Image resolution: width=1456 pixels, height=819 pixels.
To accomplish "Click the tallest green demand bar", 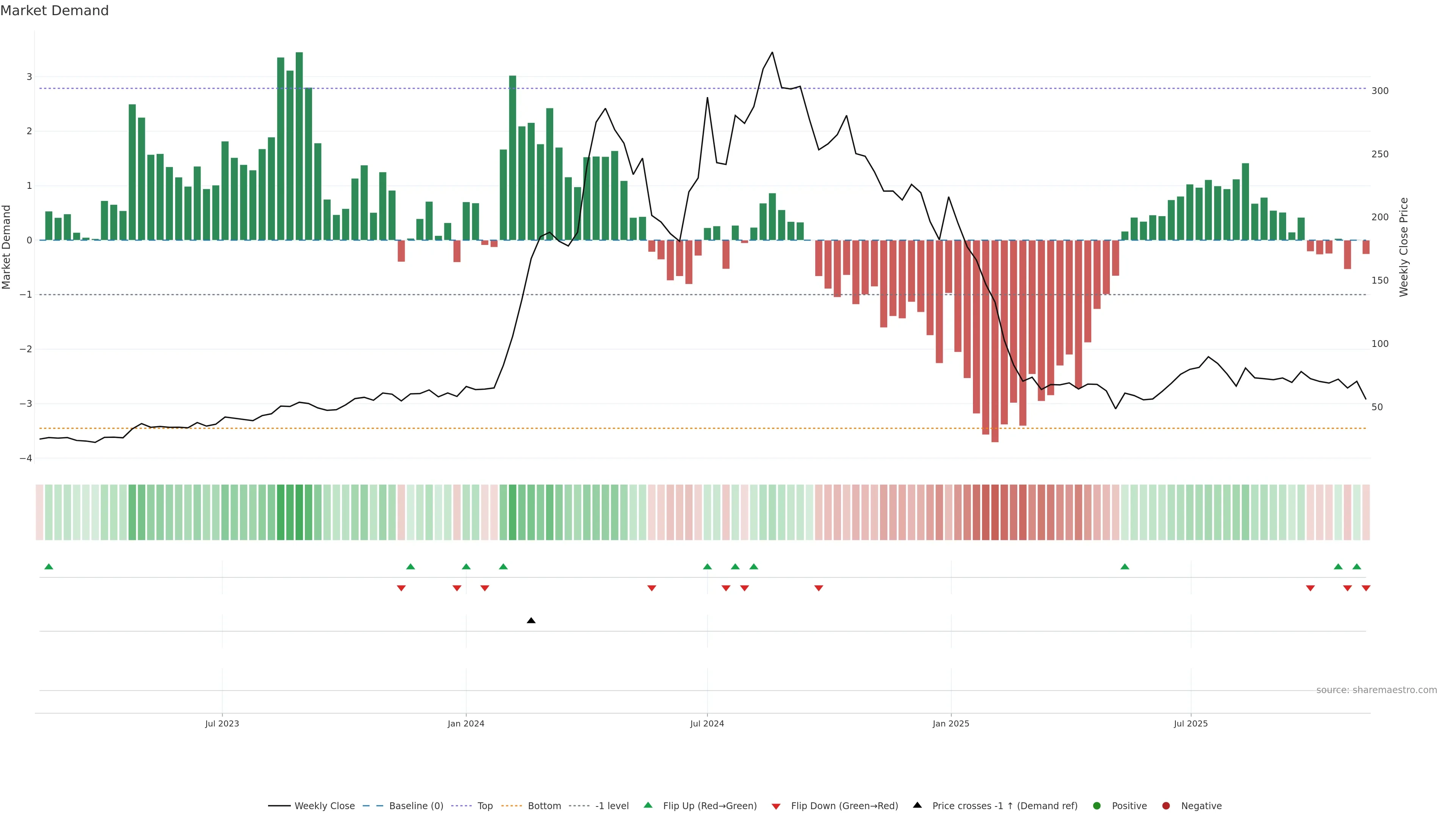I will point(299,147).
